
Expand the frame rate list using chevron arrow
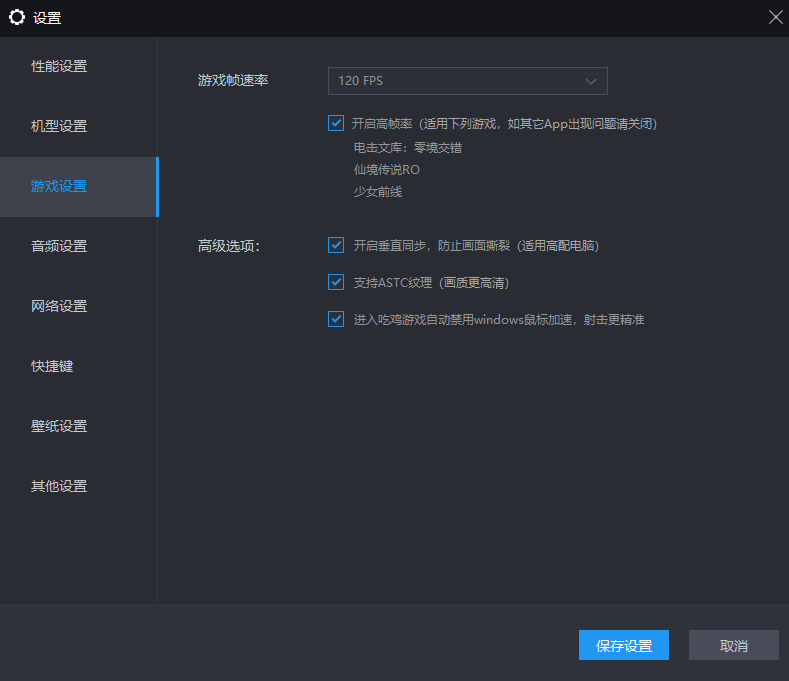(x=591, y=81)
